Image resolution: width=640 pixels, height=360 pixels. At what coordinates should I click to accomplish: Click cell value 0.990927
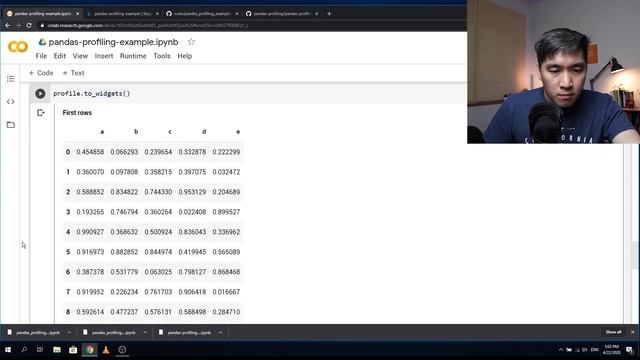(x=90, y=232)
